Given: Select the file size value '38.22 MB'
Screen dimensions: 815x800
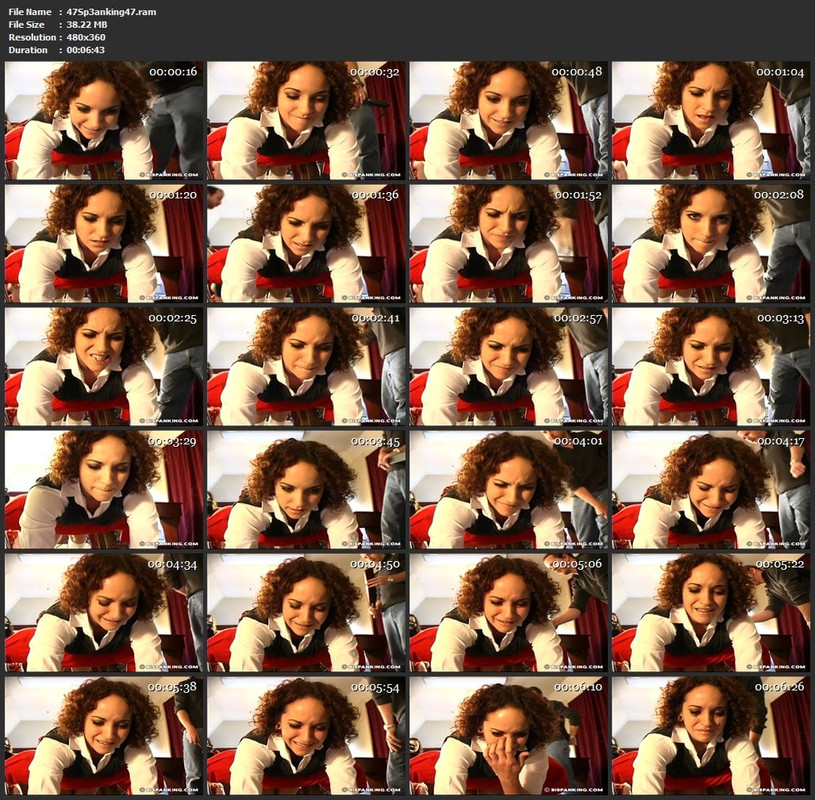Looking at the screenshot, I should 87,24.
